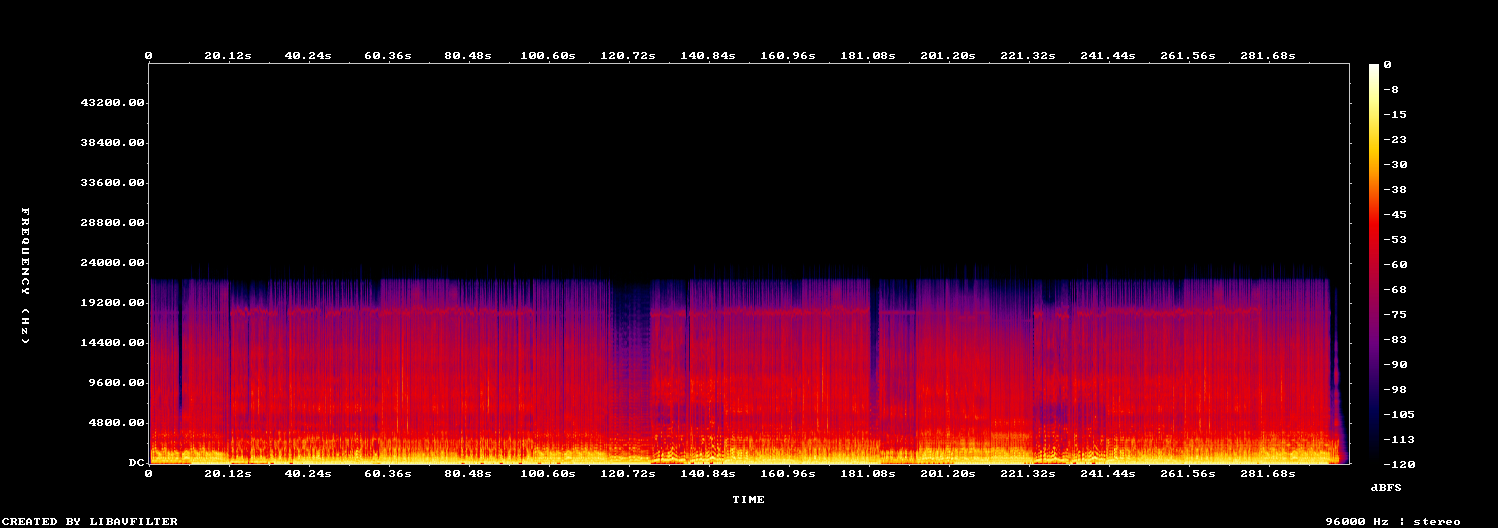
Task: Click the vertical FREQUENCY (Hz) axis title
Action: point(26,276)
